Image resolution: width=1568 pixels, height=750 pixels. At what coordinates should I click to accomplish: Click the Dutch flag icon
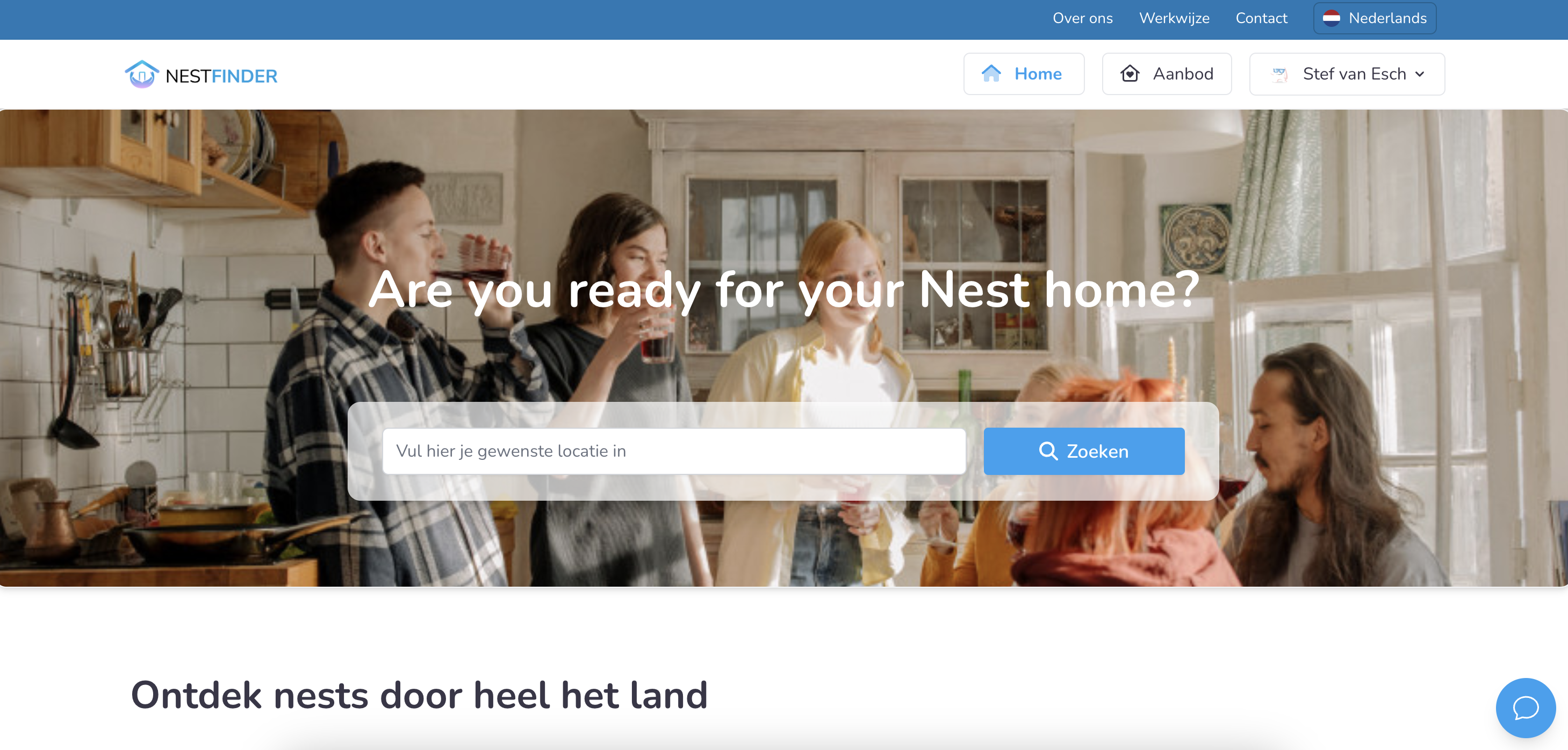point(1331,18)
